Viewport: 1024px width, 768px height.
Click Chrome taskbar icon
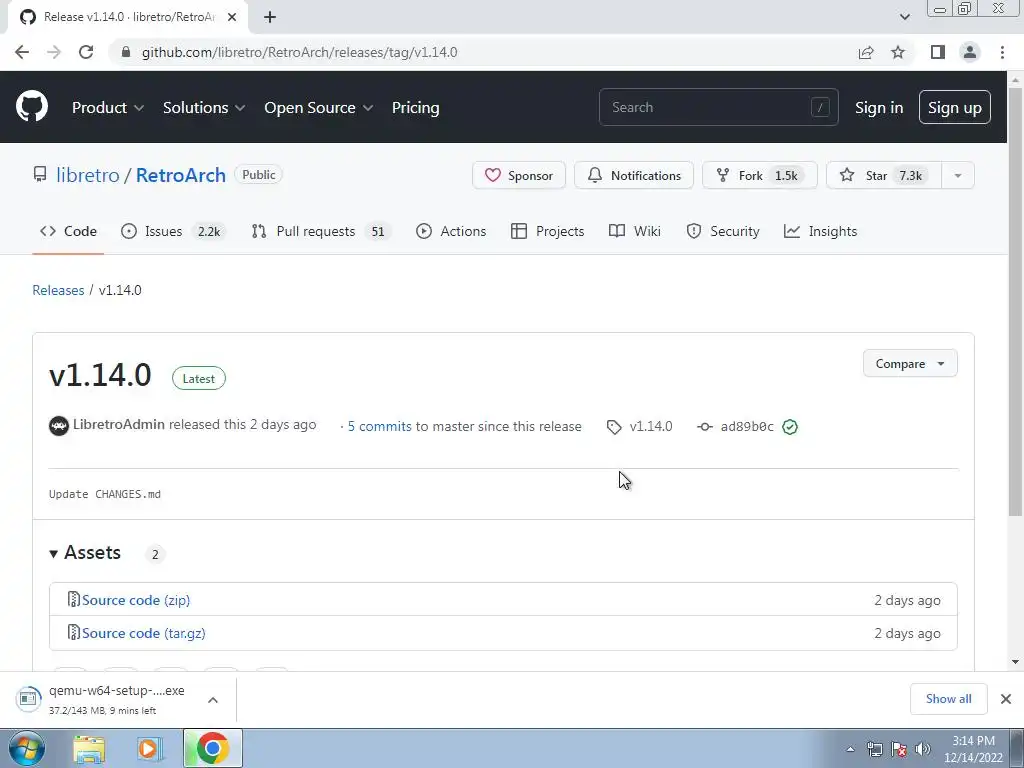(x=212, y=748)
